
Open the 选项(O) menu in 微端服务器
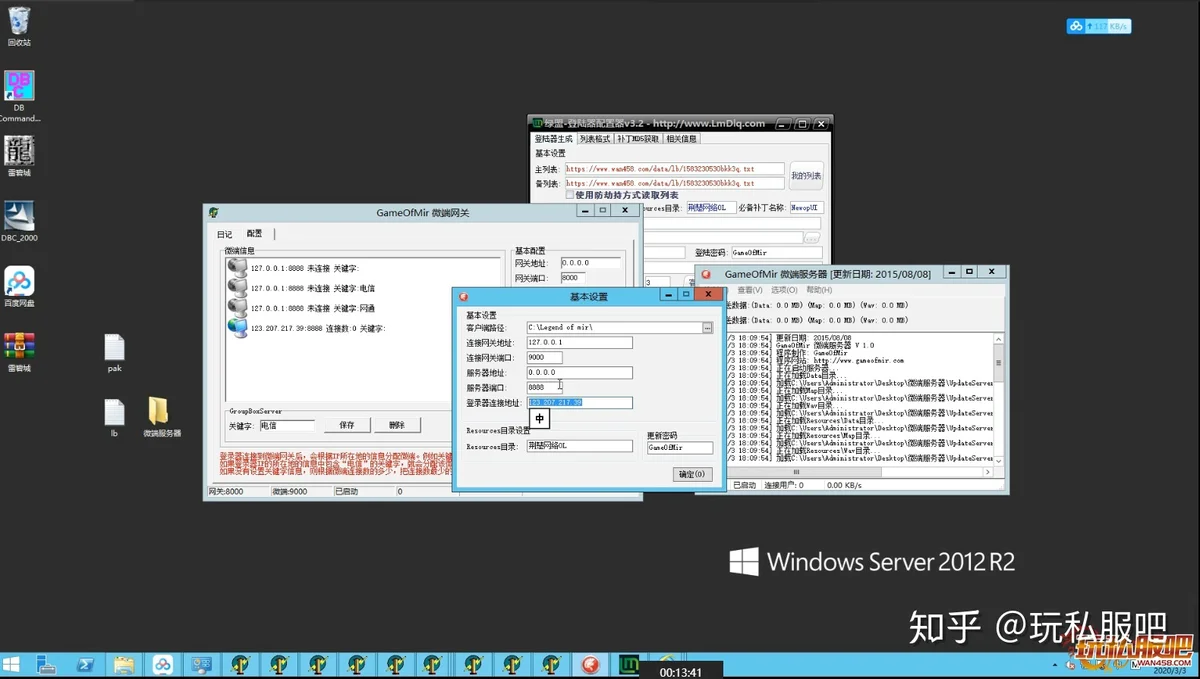784,290
